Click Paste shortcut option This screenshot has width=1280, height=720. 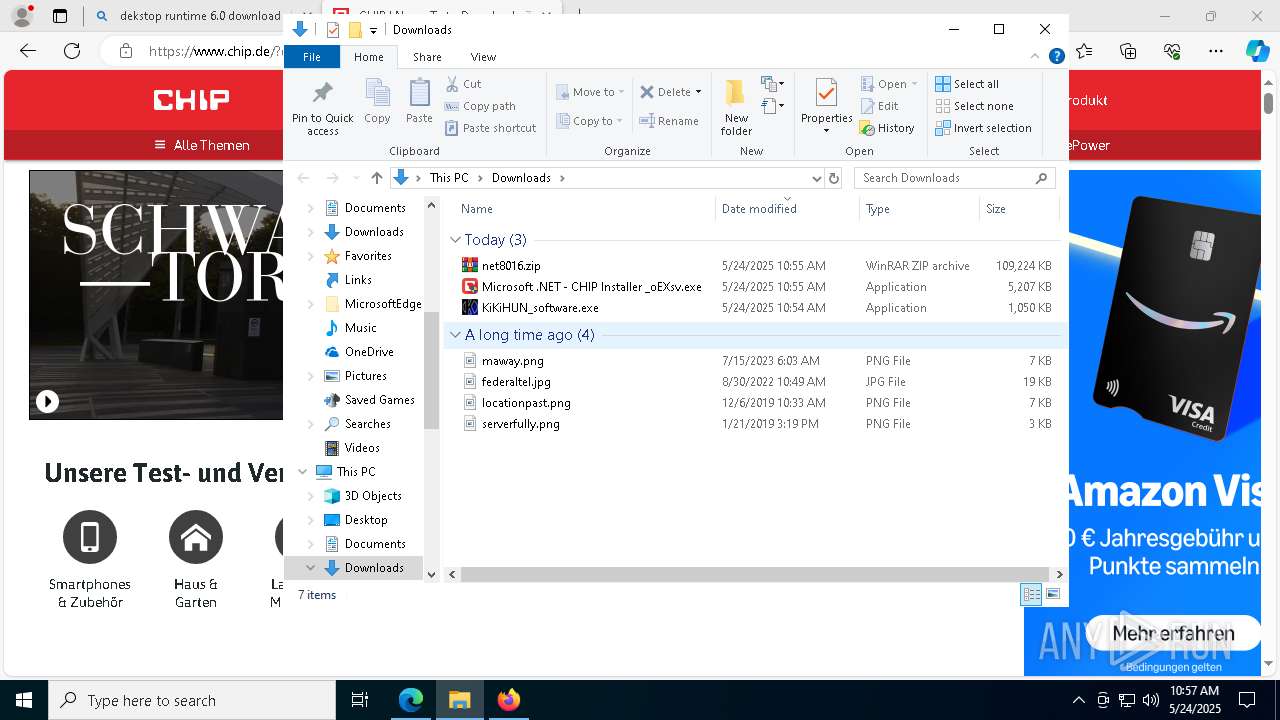pos(490,128)
